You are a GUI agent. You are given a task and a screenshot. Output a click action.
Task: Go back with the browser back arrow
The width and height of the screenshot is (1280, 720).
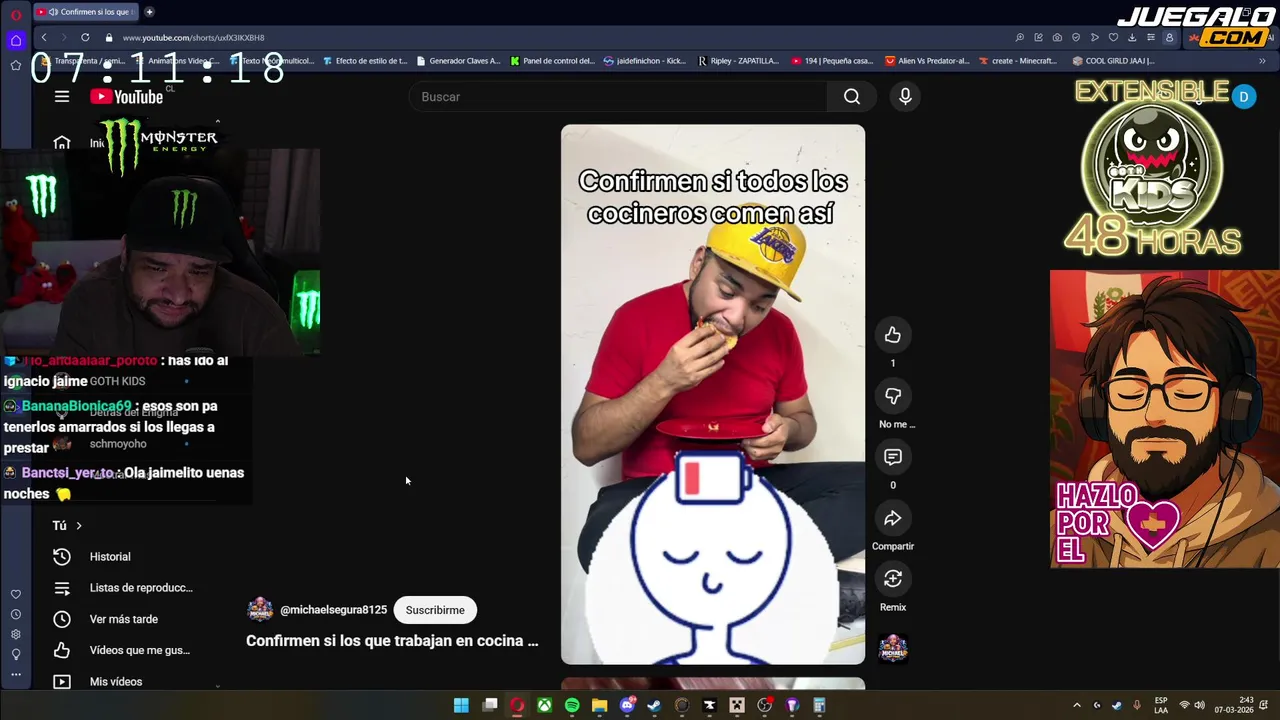(x=43, y=37)
